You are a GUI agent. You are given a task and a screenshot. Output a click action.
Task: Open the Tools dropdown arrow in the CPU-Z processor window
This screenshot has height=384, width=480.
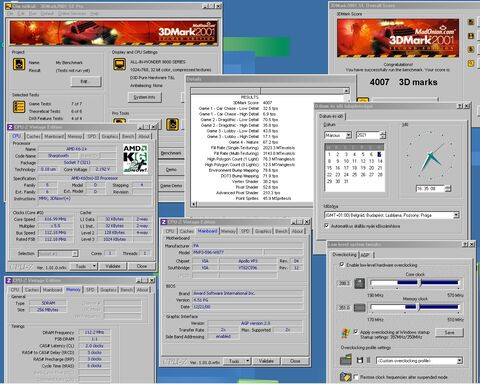click(95, 266)
